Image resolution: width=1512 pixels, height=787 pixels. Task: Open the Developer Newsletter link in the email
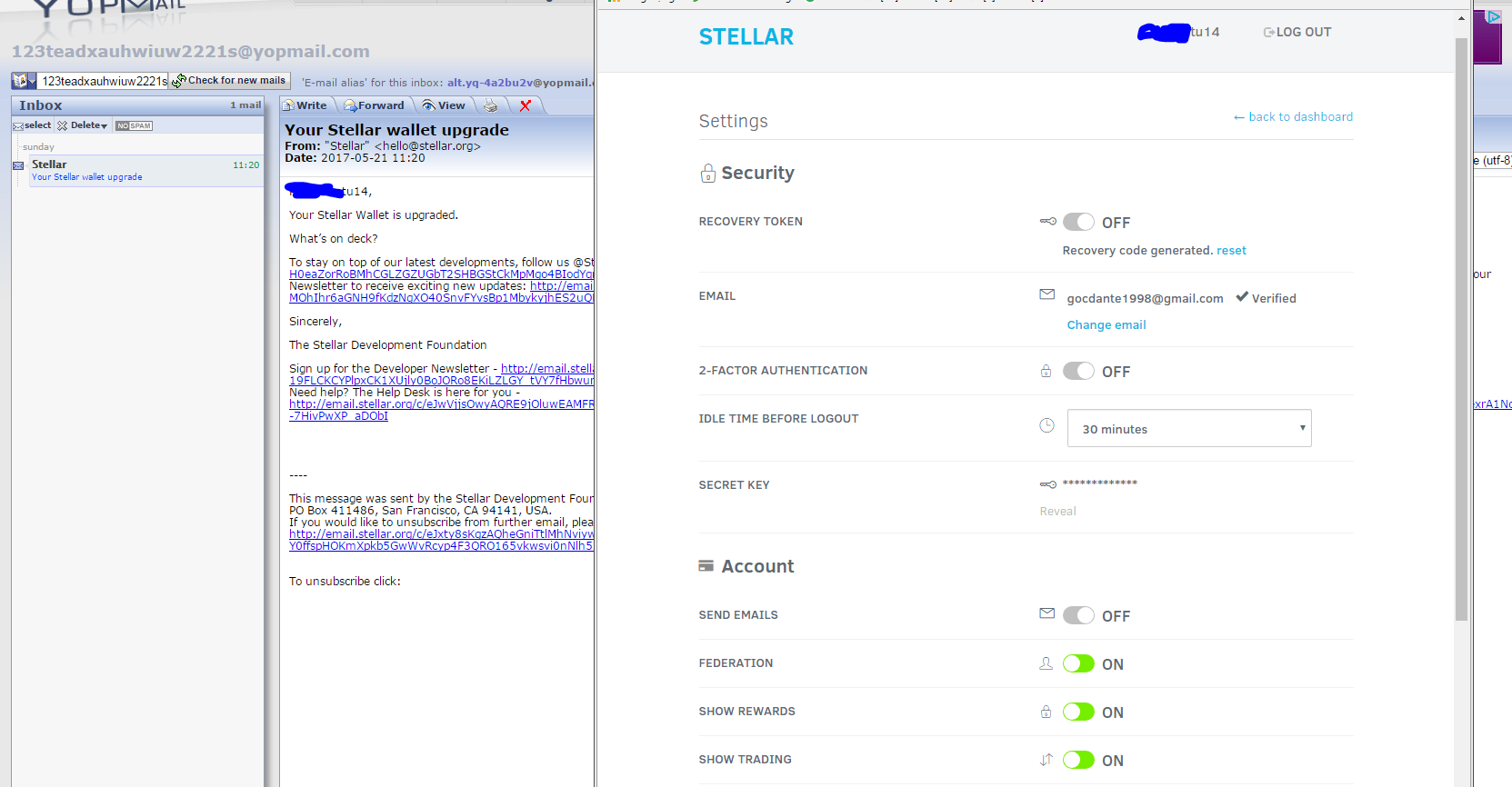441,374
